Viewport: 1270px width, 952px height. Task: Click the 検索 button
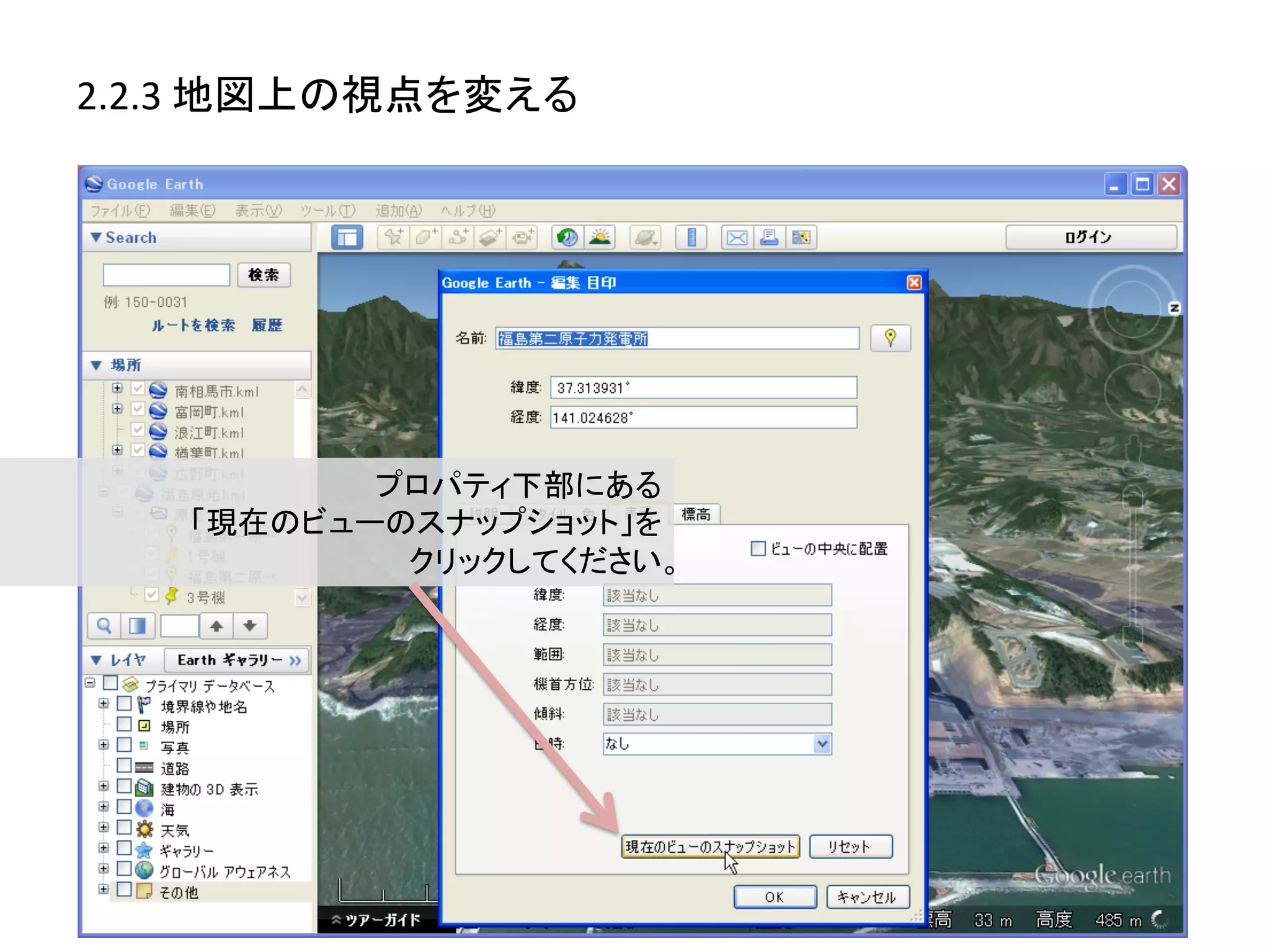pos(264,275)
